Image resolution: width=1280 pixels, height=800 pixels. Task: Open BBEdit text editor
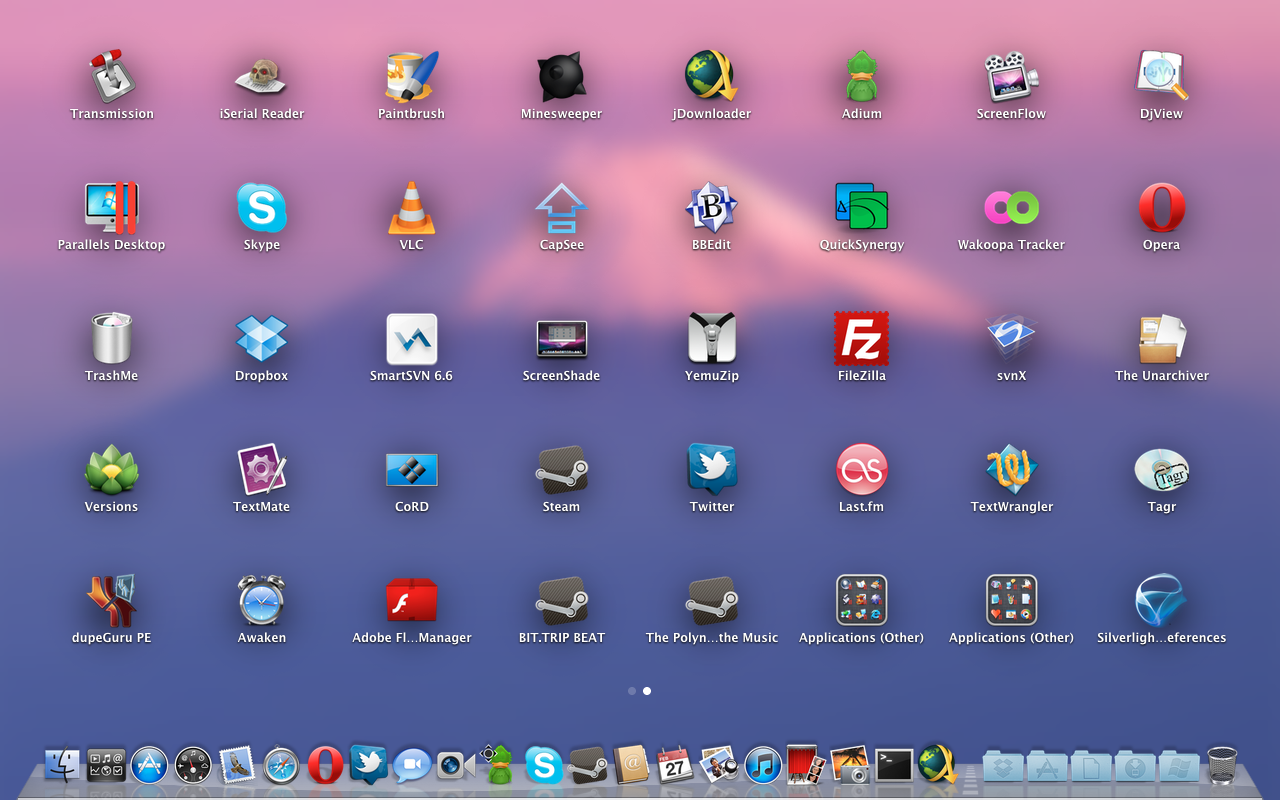pyautogui.click(x=712, y=208)
